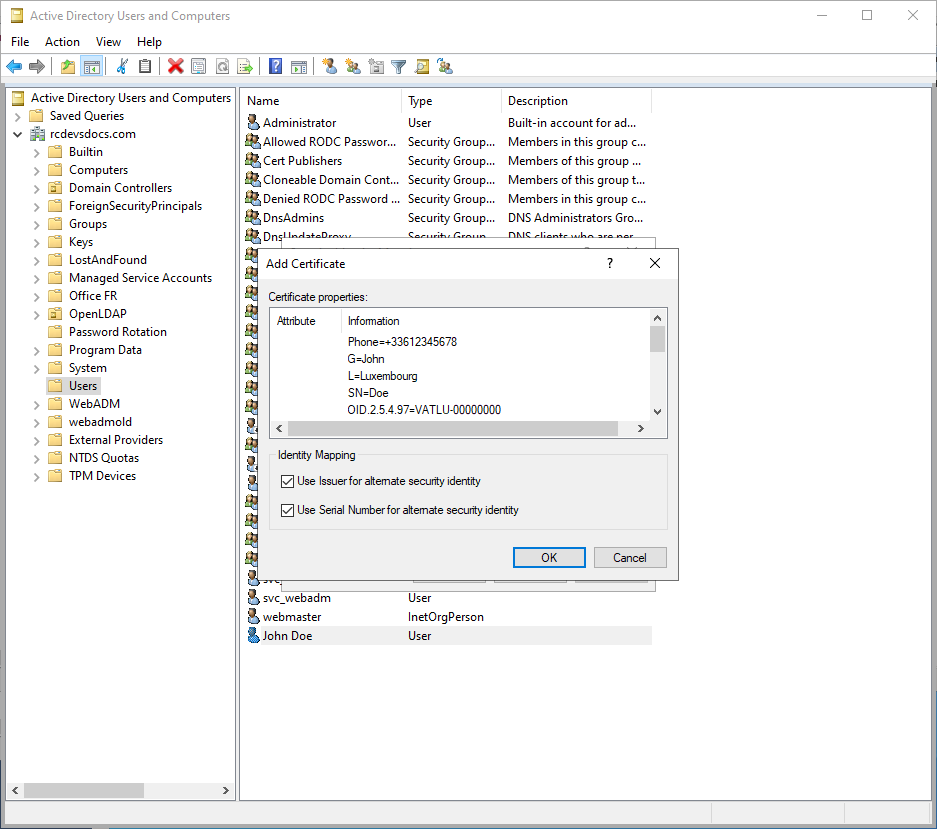The height and width of the screenshot is (829, 937).
Task: Open the Action menu
Action: [x=62, y=42]
